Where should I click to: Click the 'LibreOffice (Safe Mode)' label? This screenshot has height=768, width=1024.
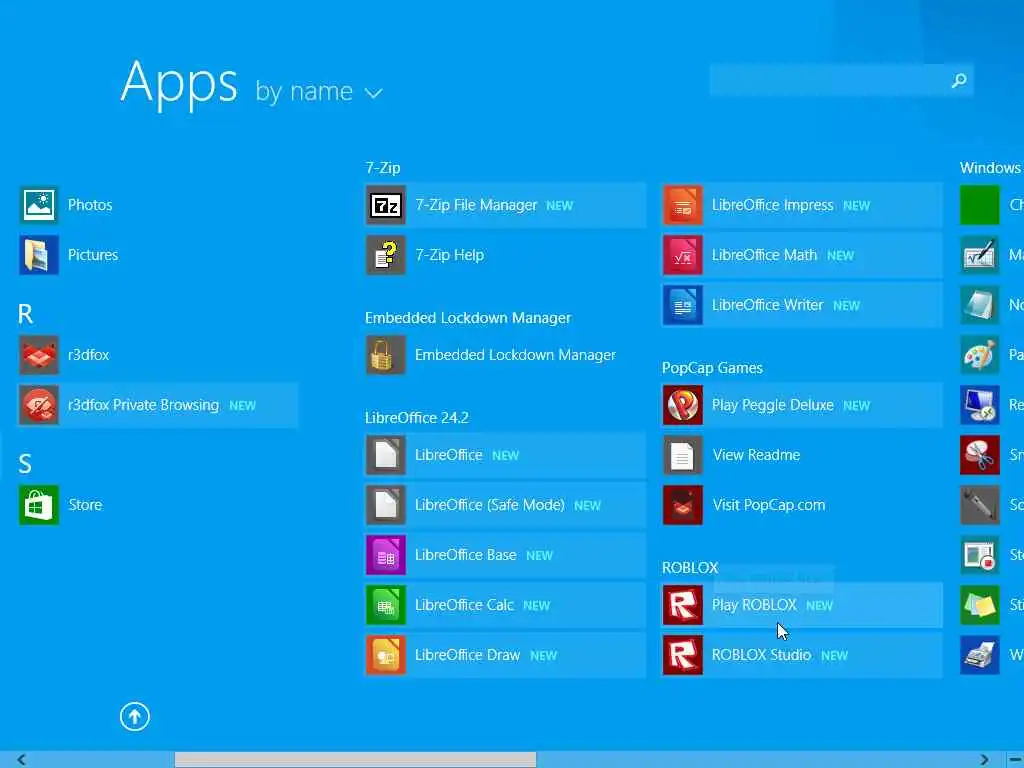point(490,505)
